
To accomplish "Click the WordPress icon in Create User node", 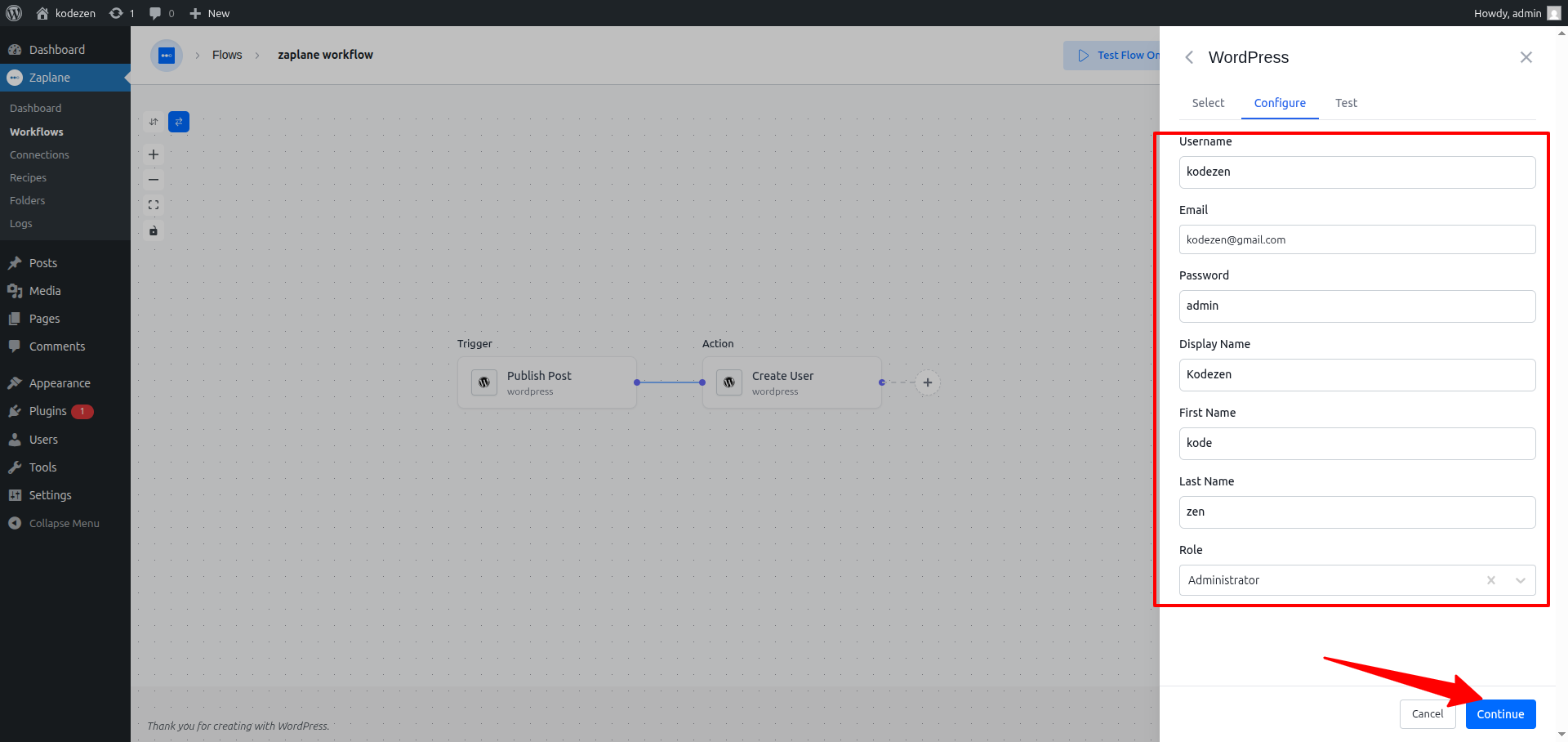I will pyautogui.click(x=729, y=382).
